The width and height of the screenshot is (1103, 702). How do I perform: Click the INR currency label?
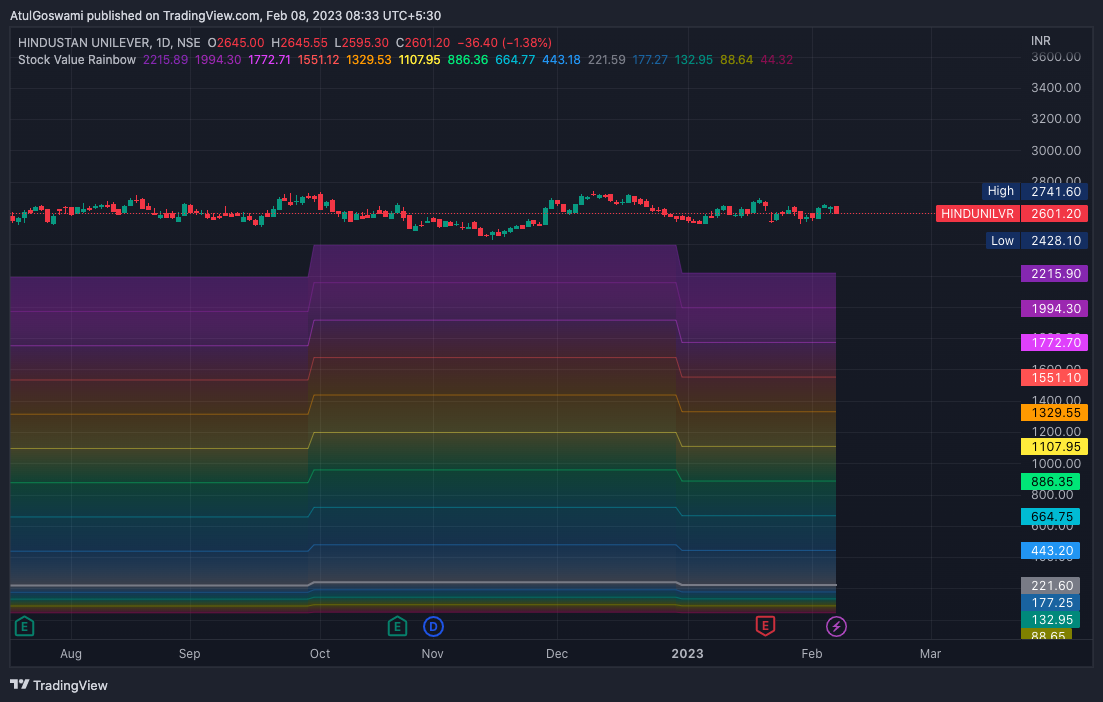point(1040,41)
